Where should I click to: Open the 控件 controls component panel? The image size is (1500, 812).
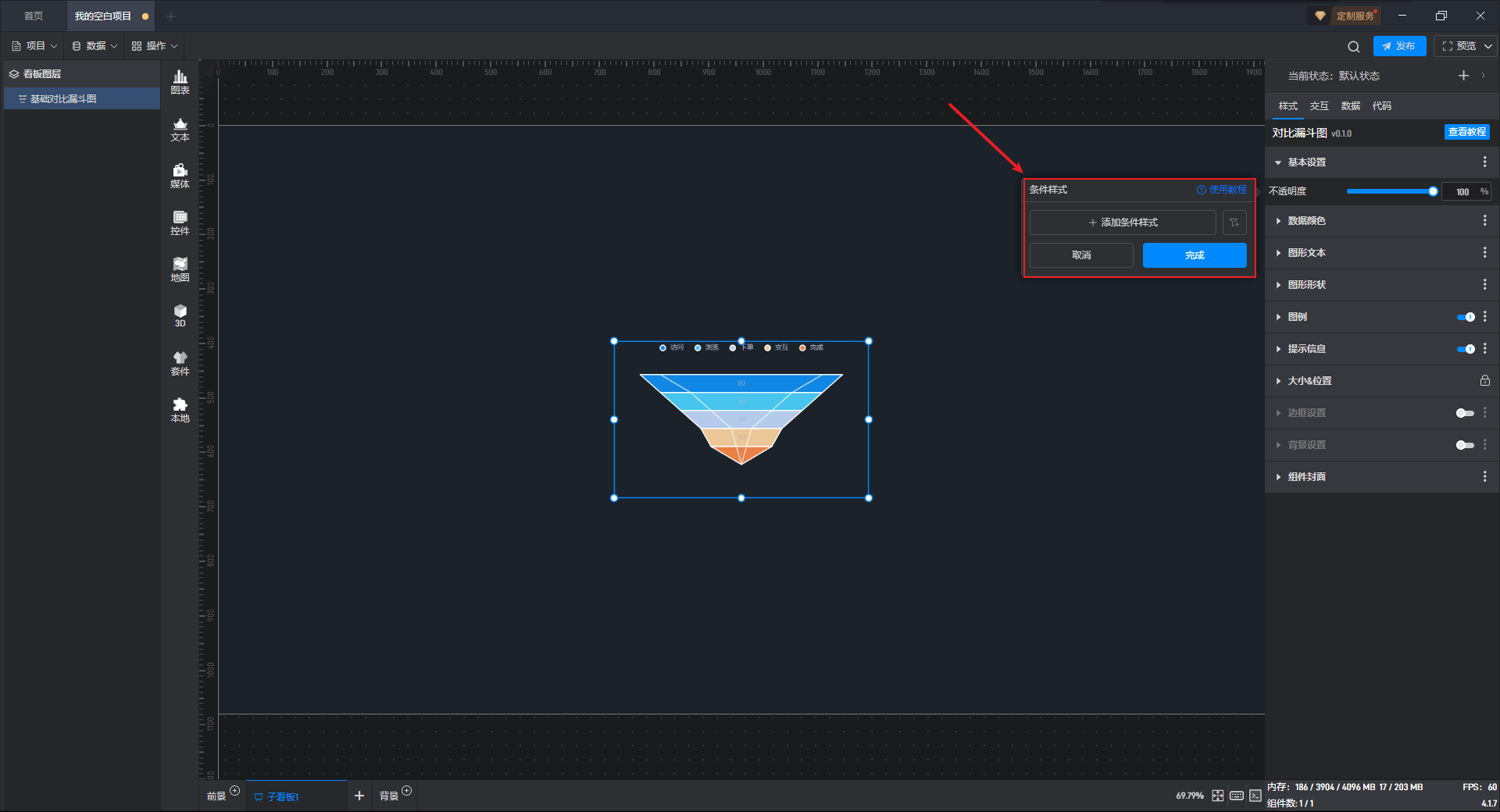coord(180,223)
